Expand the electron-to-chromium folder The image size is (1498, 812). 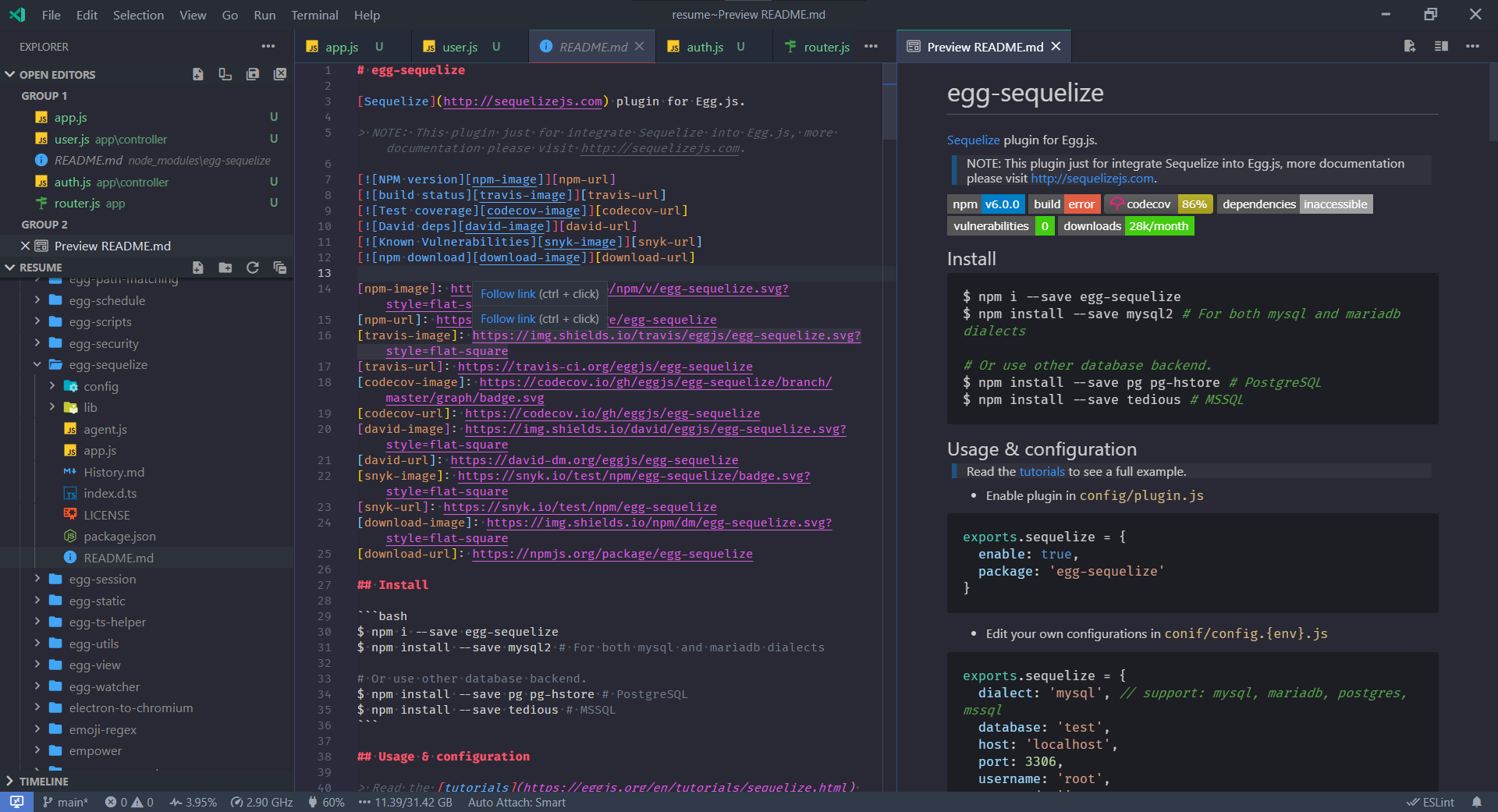coord(37,707)
